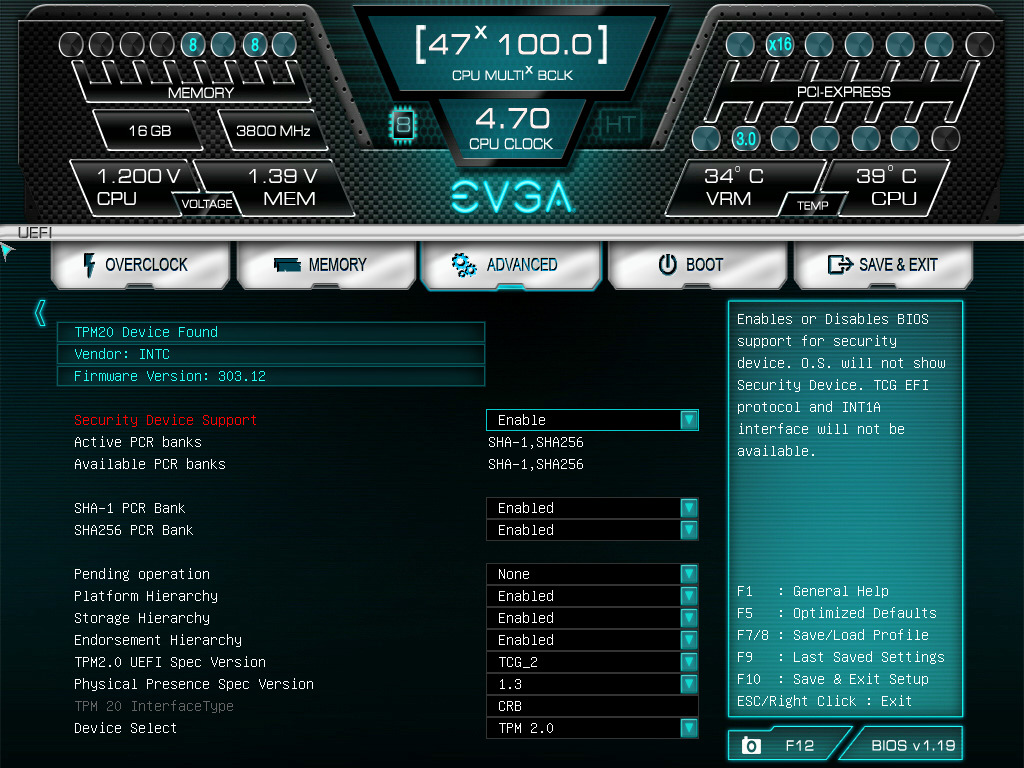Click the CPU core count chip icon

point(403,124)
